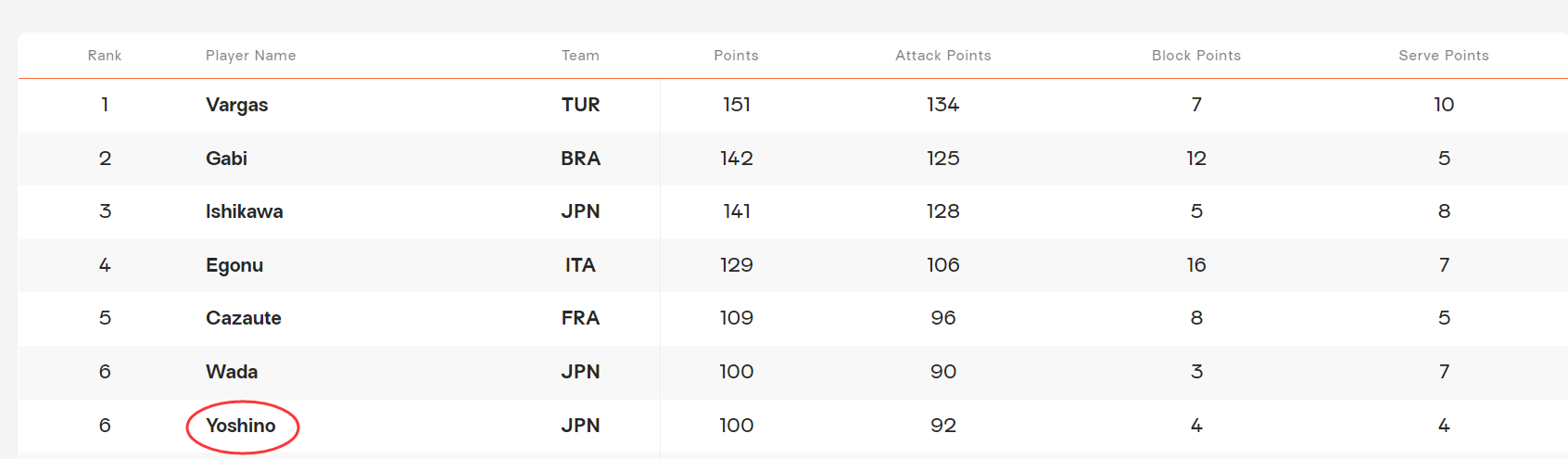Click Vargas's total points value 151

click(x=737, y=105)
